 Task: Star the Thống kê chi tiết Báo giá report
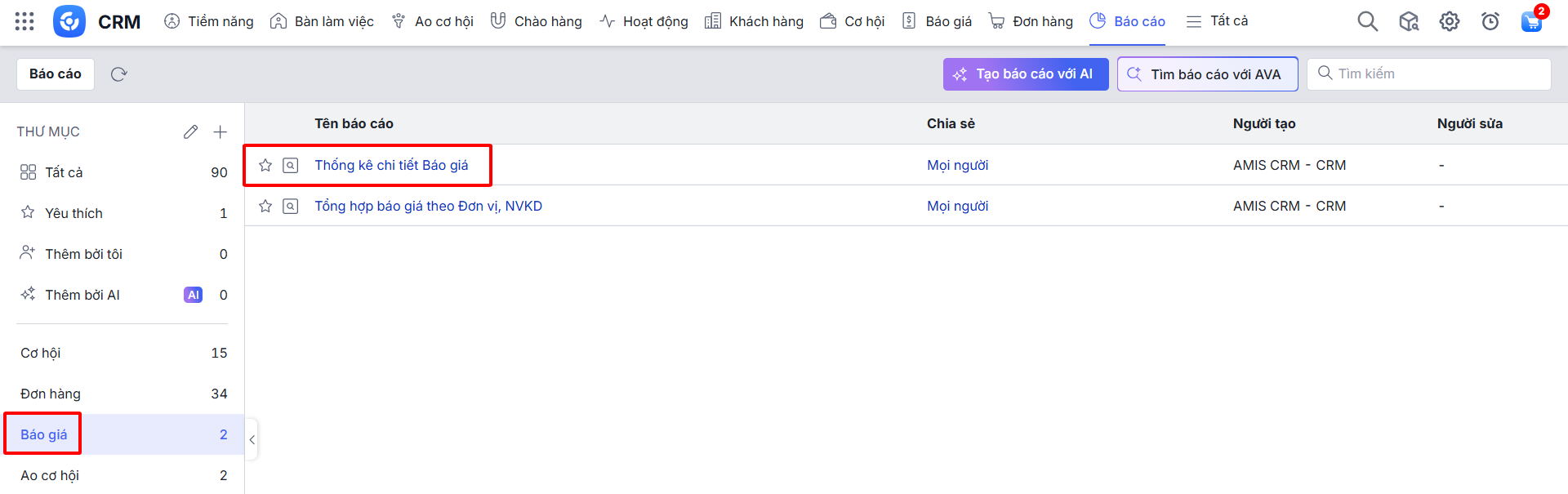265,165
